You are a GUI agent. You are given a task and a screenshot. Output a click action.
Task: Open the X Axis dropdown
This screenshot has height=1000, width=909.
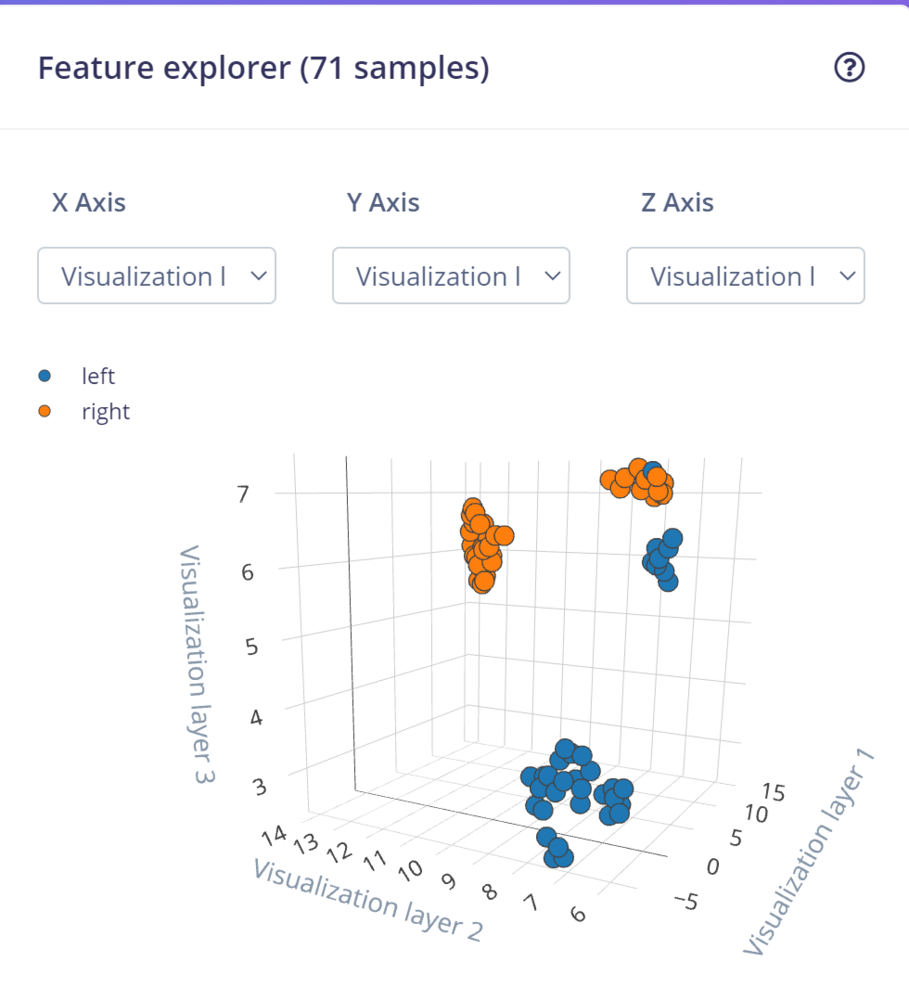coord(156,276)
